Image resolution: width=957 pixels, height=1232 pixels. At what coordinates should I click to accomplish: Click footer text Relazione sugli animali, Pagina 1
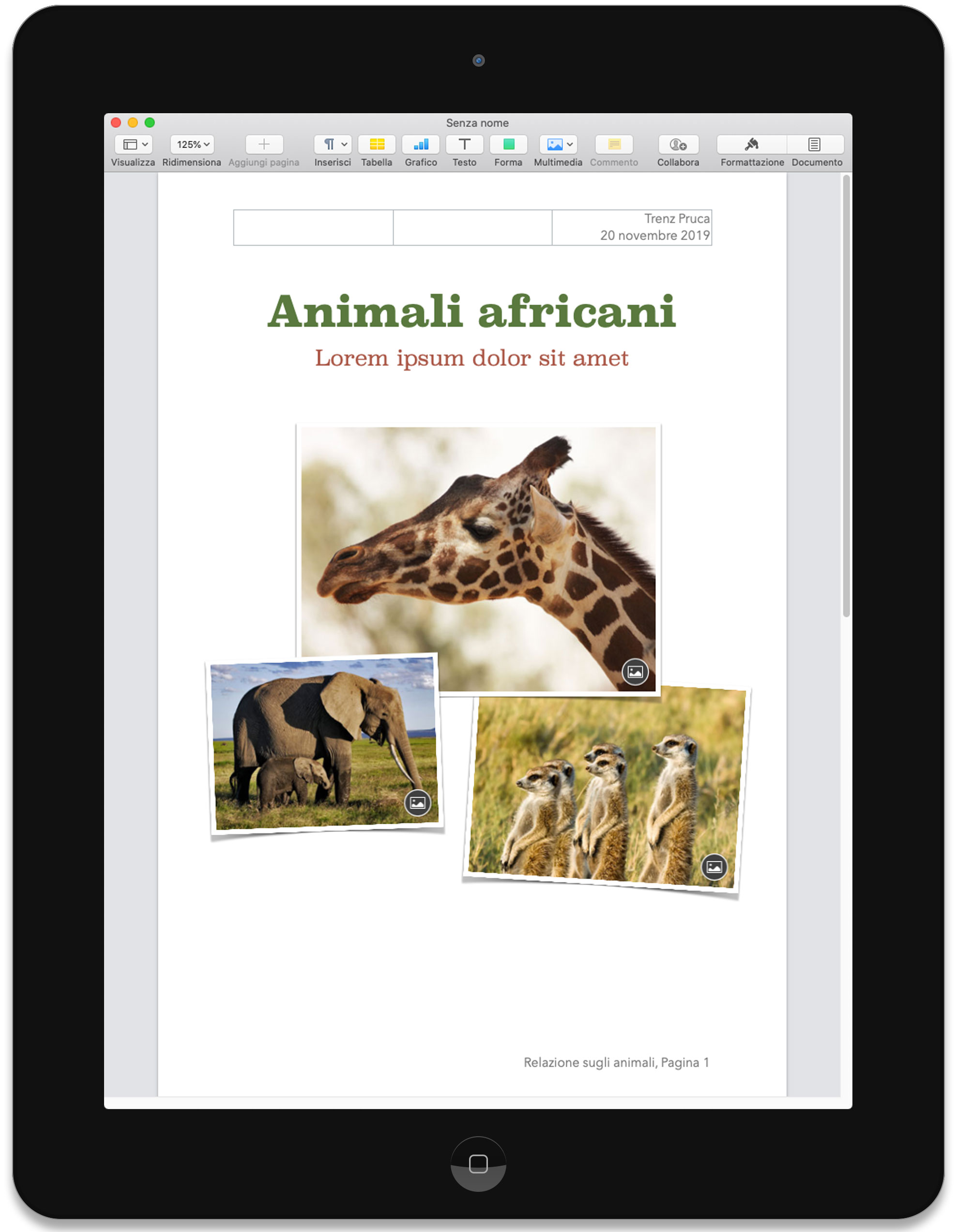pyautogui.click(x=616, y=1063)
